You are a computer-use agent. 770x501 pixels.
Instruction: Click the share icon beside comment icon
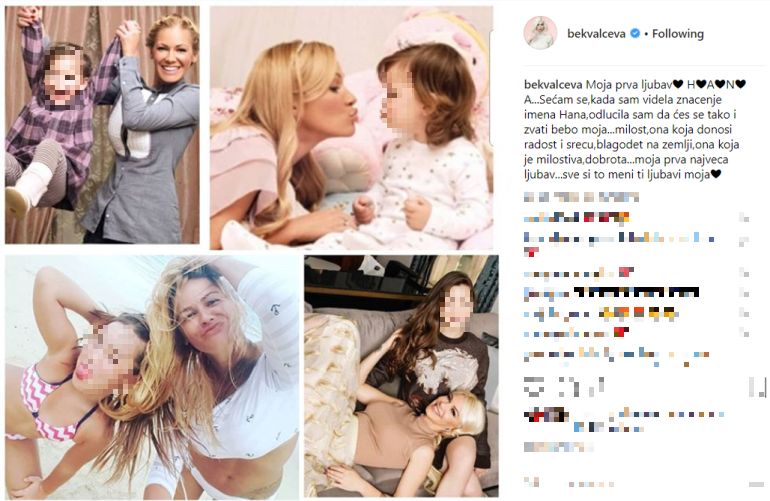coord(594,387)
